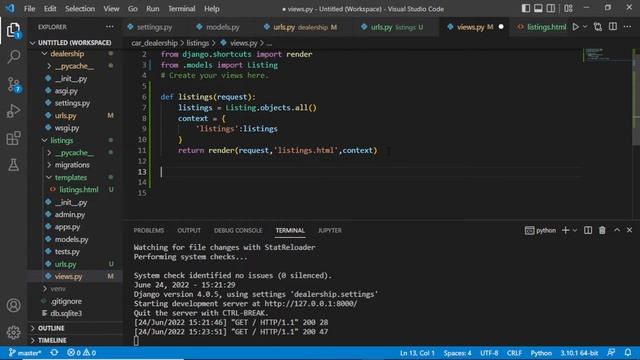Click the sync changes icon in status bar
Viewport: 640px width, 360px height.
point(54,353)
